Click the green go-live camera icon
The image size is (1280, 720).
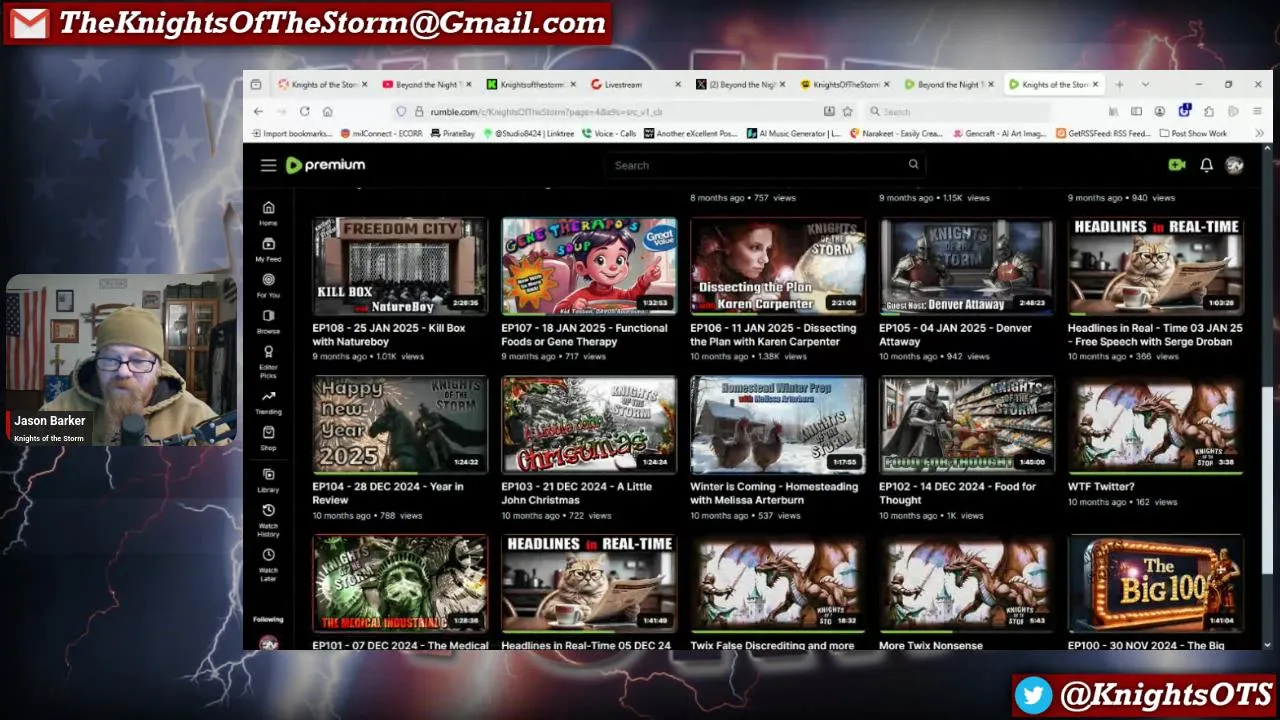tap(1177, 165)
